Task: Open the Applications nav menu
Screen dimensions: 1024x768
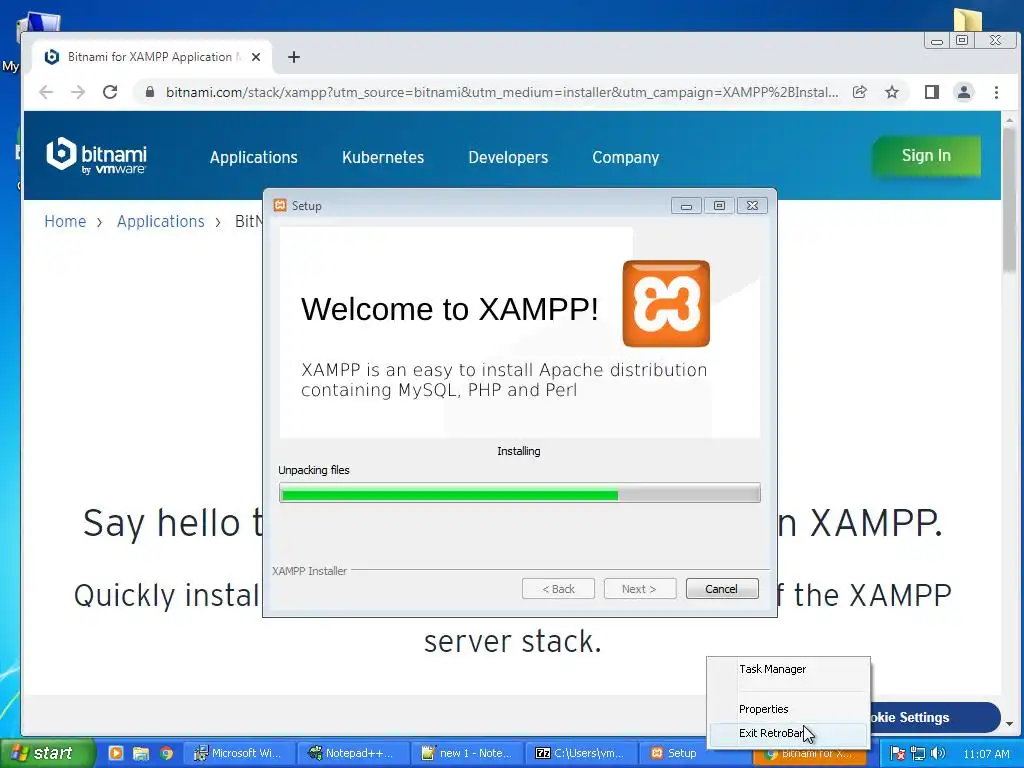Action: coord(253,157)
